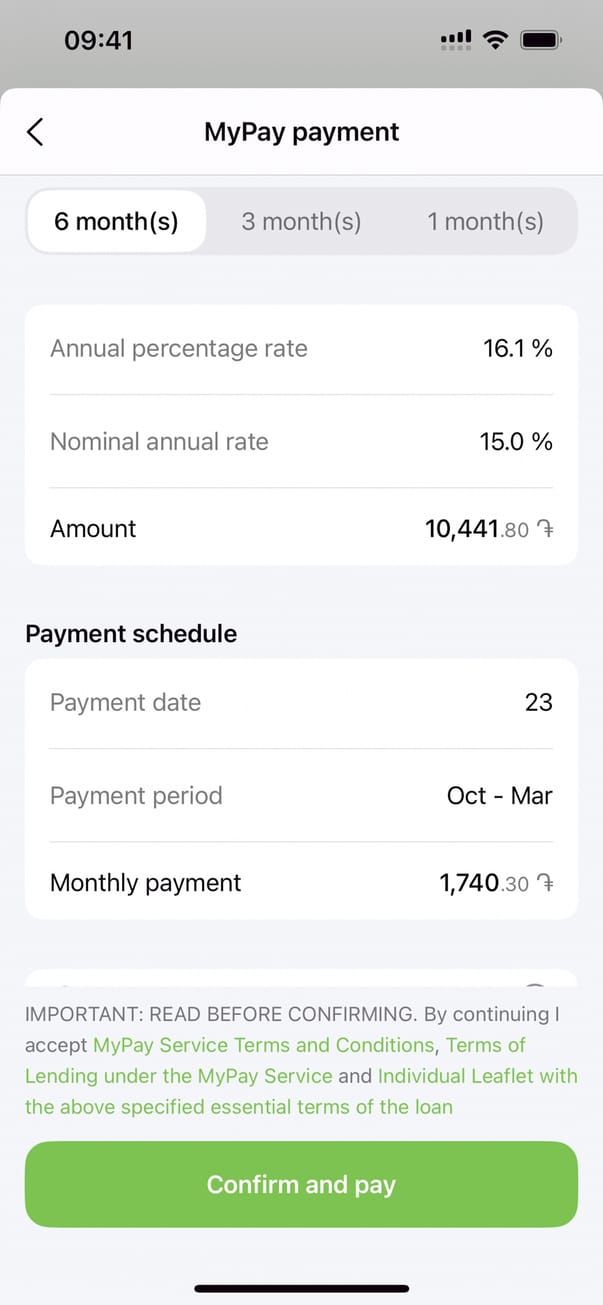Click the battery indicator icon

(x=542, y=40)
